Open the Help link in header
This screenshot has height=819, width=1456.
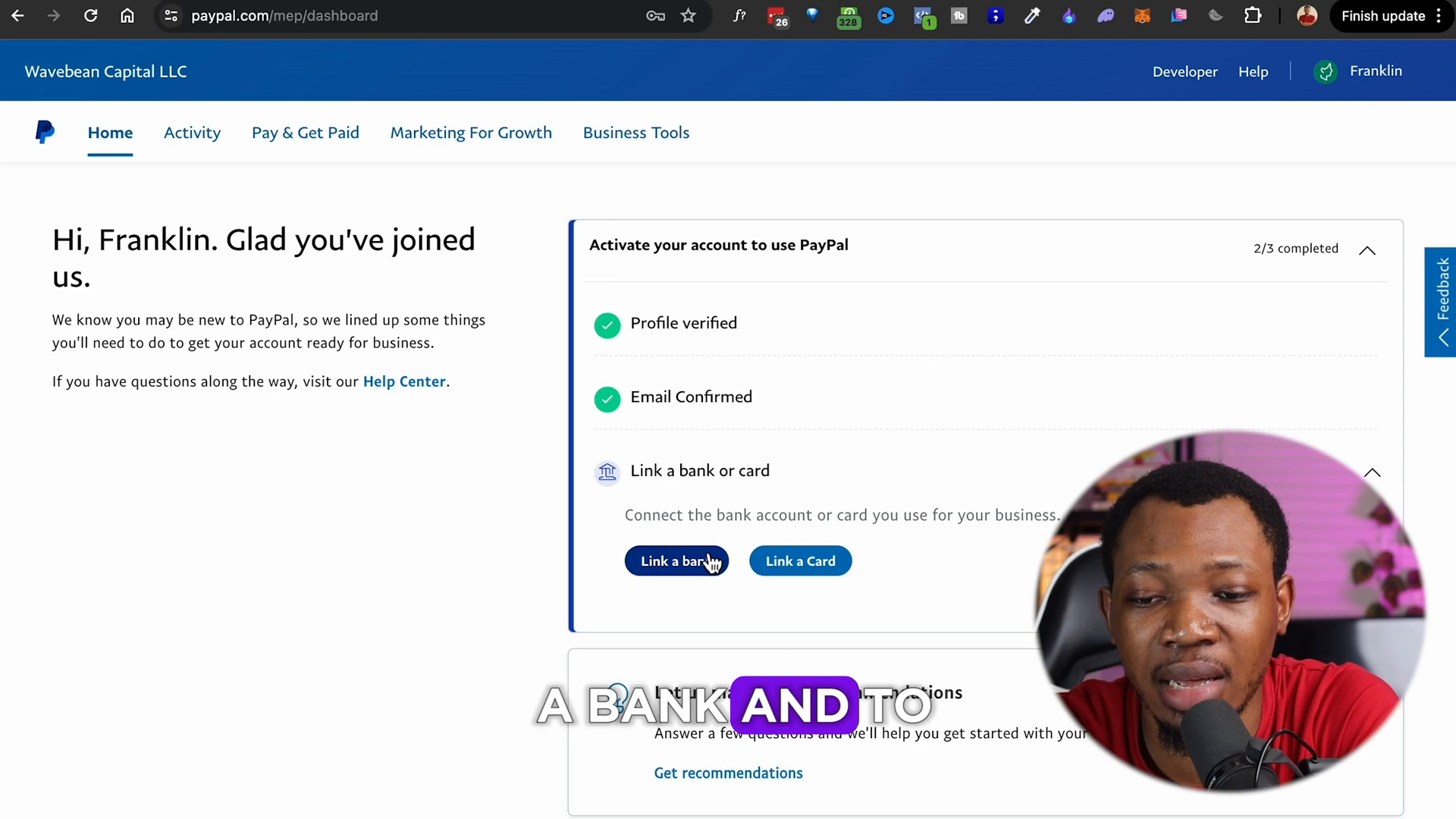click(1253, 71)
